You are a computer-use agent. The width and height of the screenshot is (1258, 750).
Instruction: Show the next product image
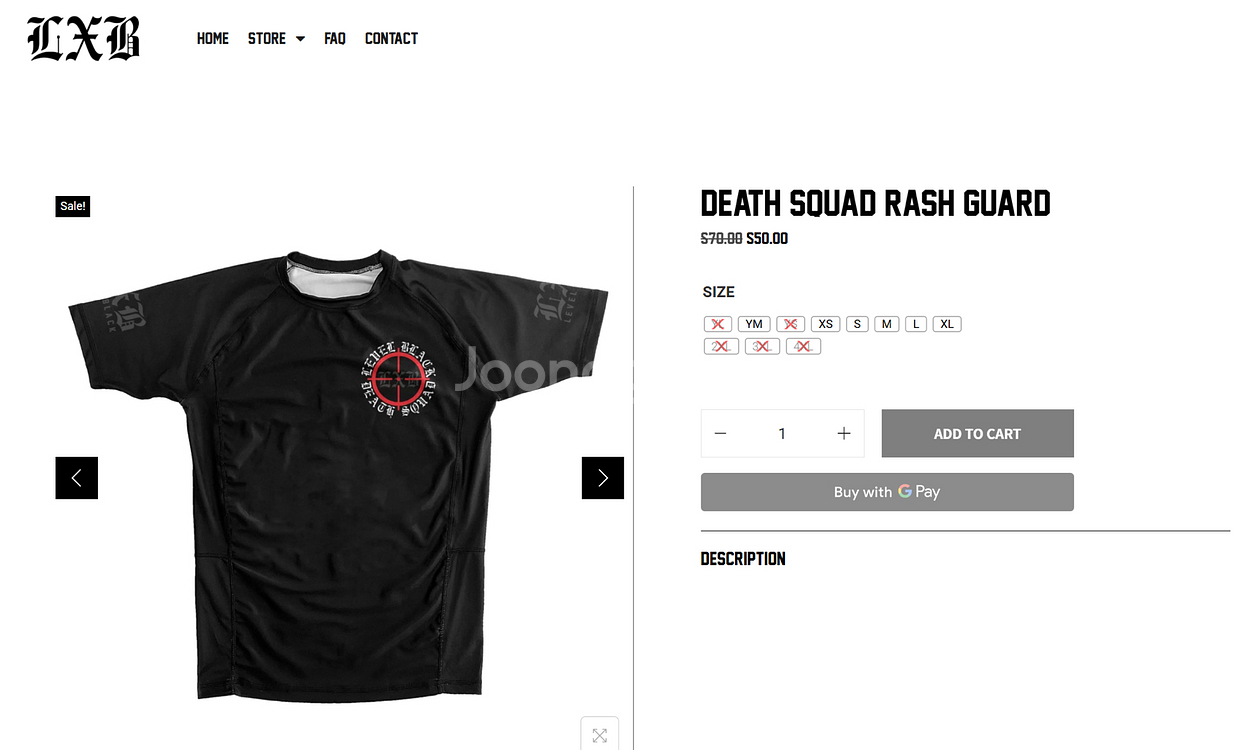(603, 478)
